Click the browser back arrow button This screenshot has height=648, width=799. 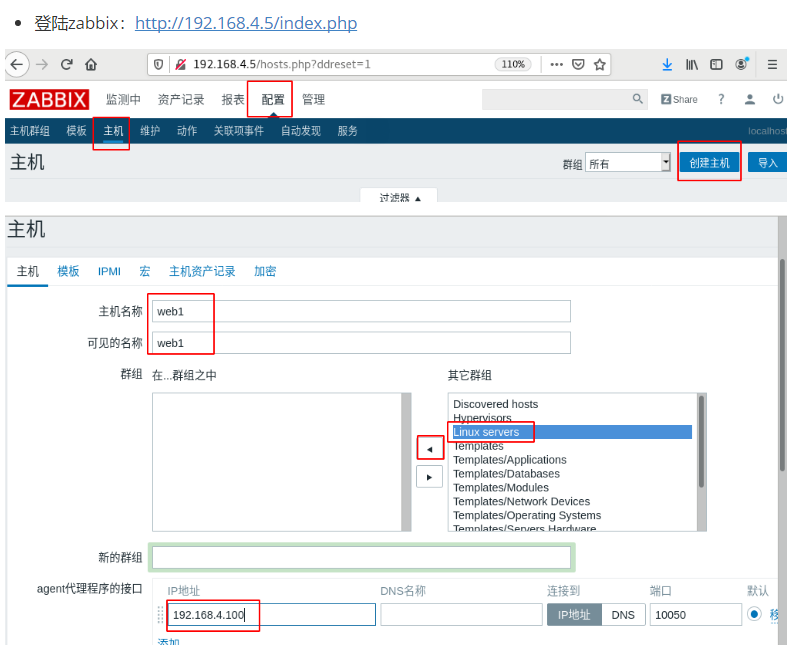coord(17,65)
